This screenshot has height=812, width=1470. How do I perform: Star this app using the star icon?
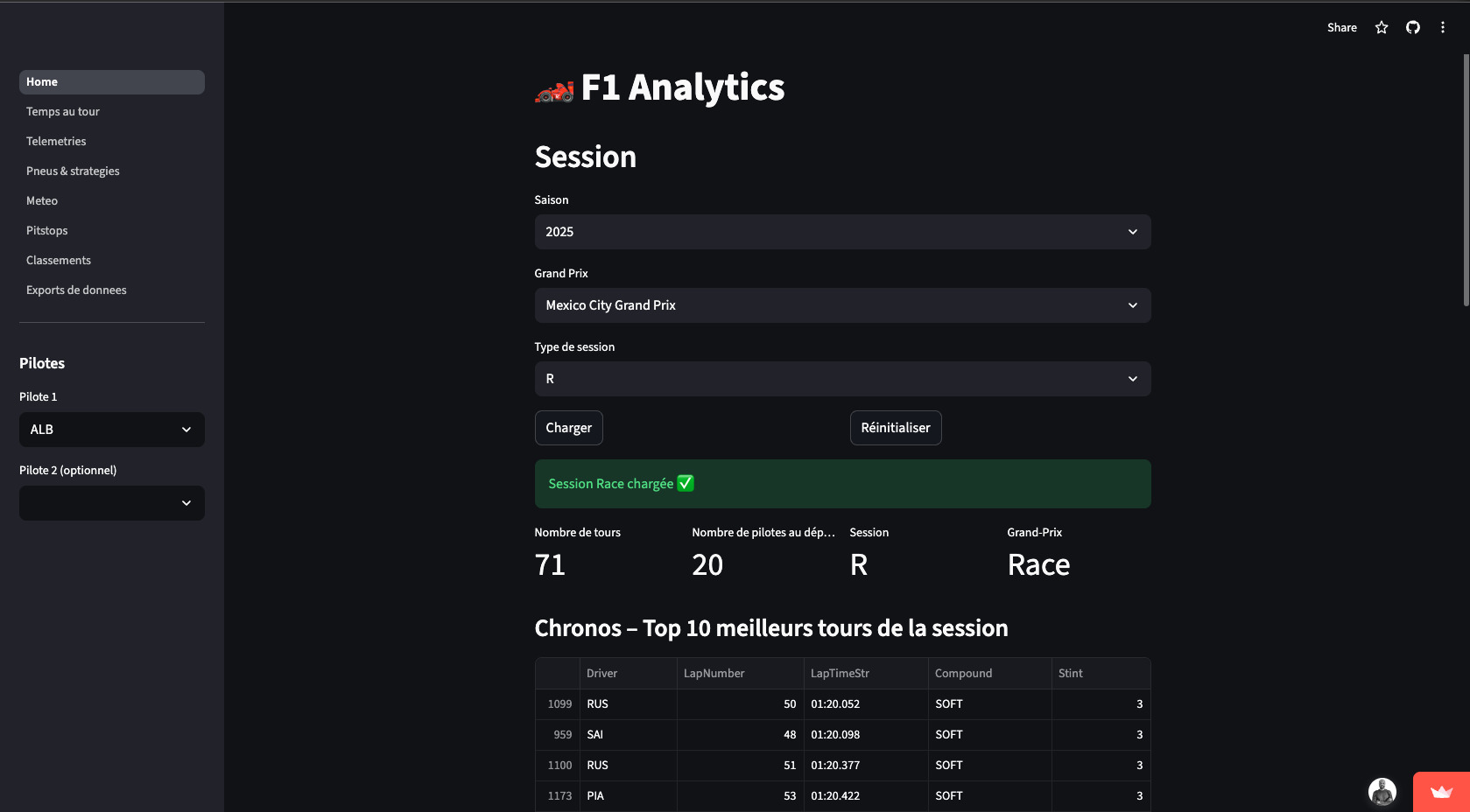click(1381, 27)
